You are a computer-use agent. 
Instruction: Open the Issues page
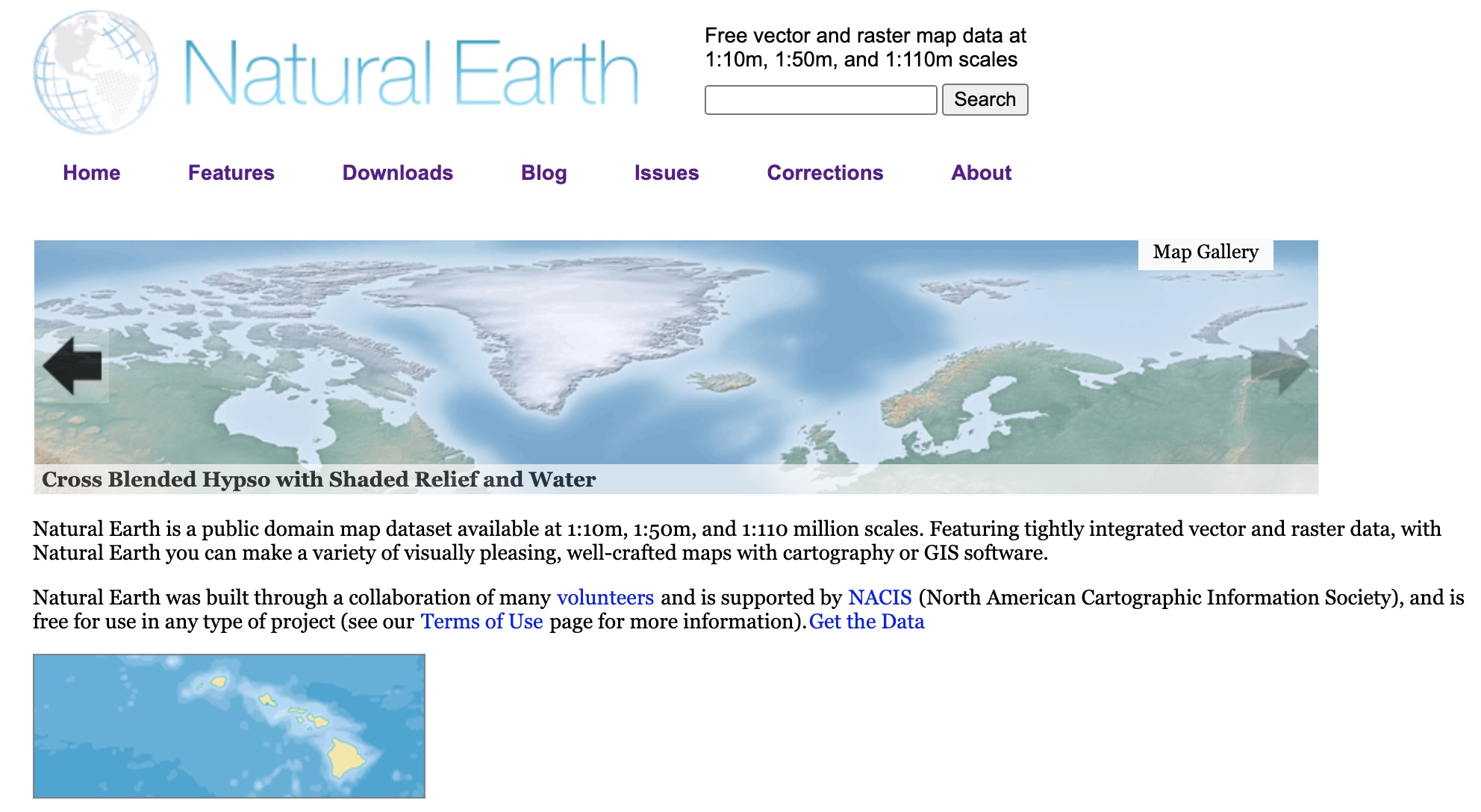667,173
